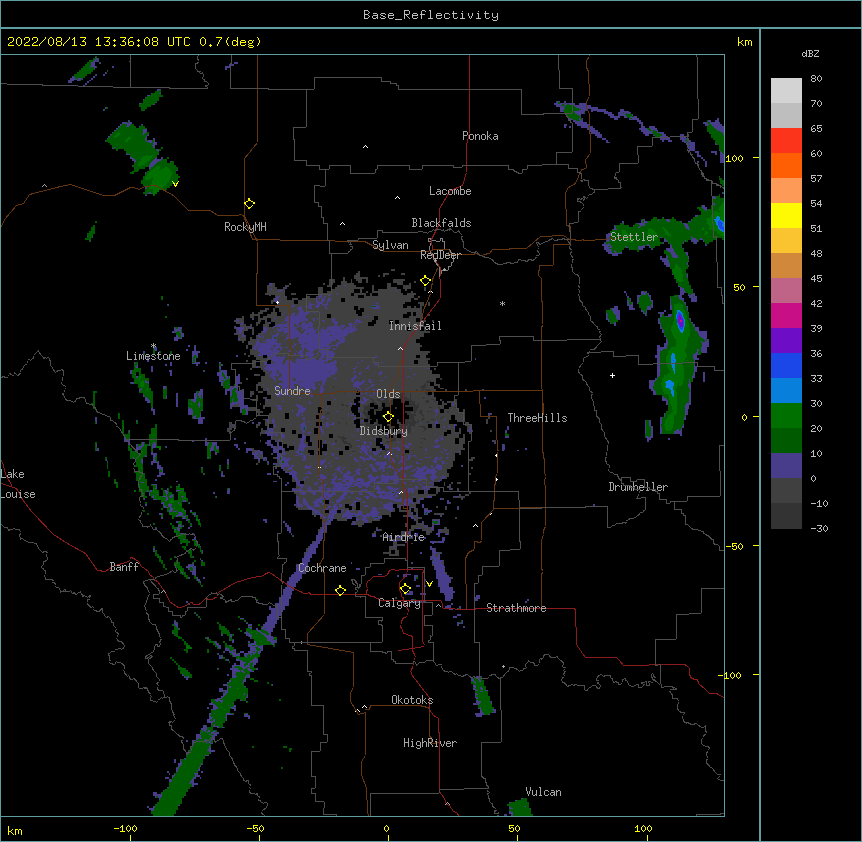Click the Okotoks label
The width and height of the screenshot is (862, 842).
pyautogui.click(x=412, y=700)
